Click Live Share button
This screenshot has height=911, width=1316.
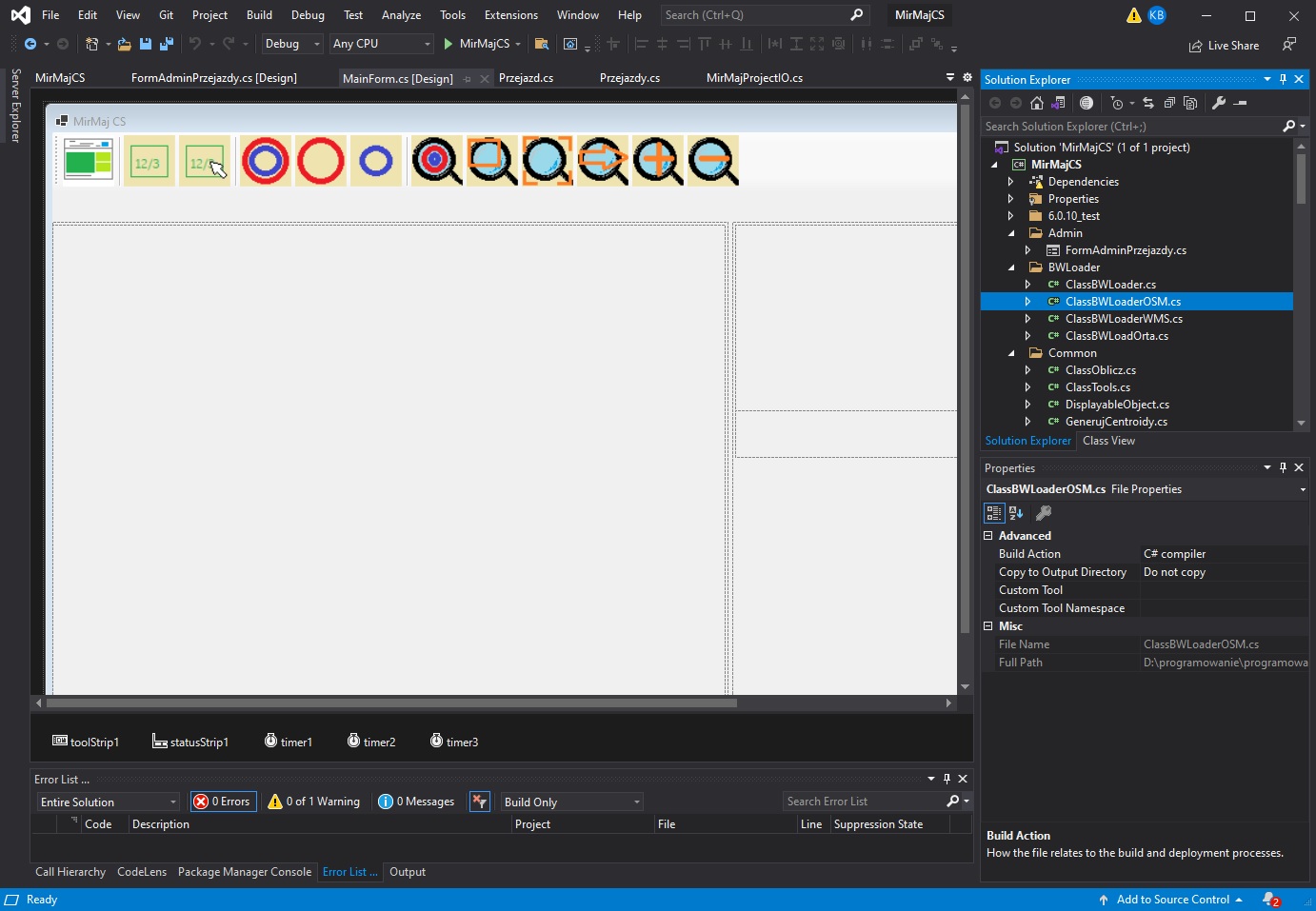point(1224,46)
